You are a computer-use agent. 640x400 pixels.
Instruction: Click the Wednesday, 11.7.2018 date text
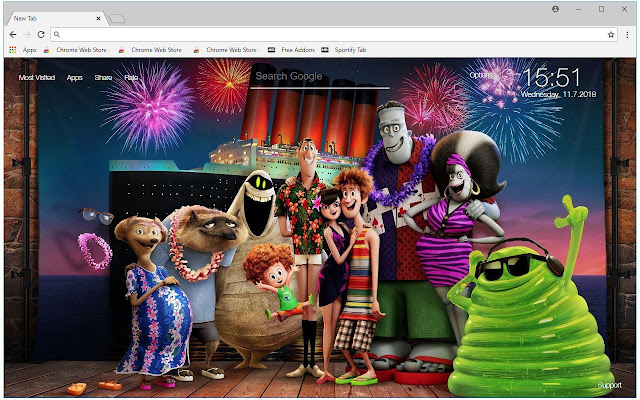click(558, 94)
